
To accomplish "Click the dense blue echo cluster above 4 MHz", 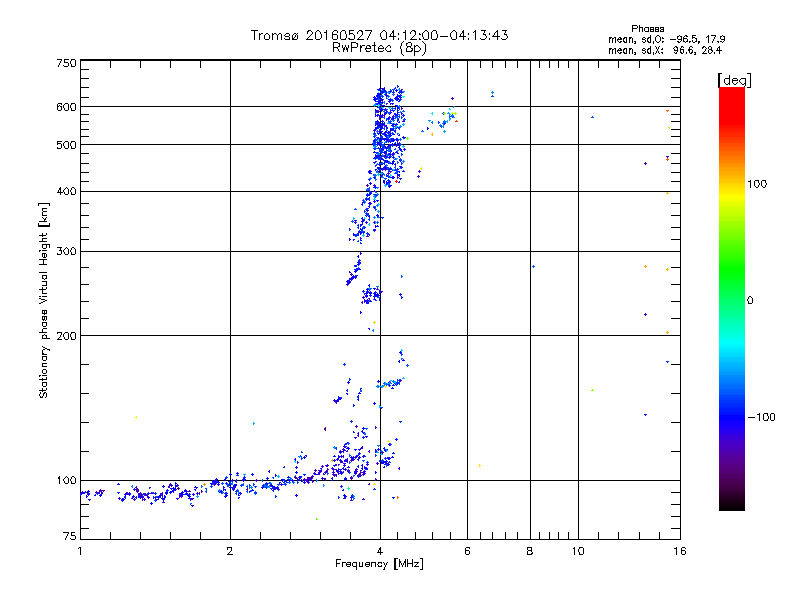I will [x=389, y=138].
